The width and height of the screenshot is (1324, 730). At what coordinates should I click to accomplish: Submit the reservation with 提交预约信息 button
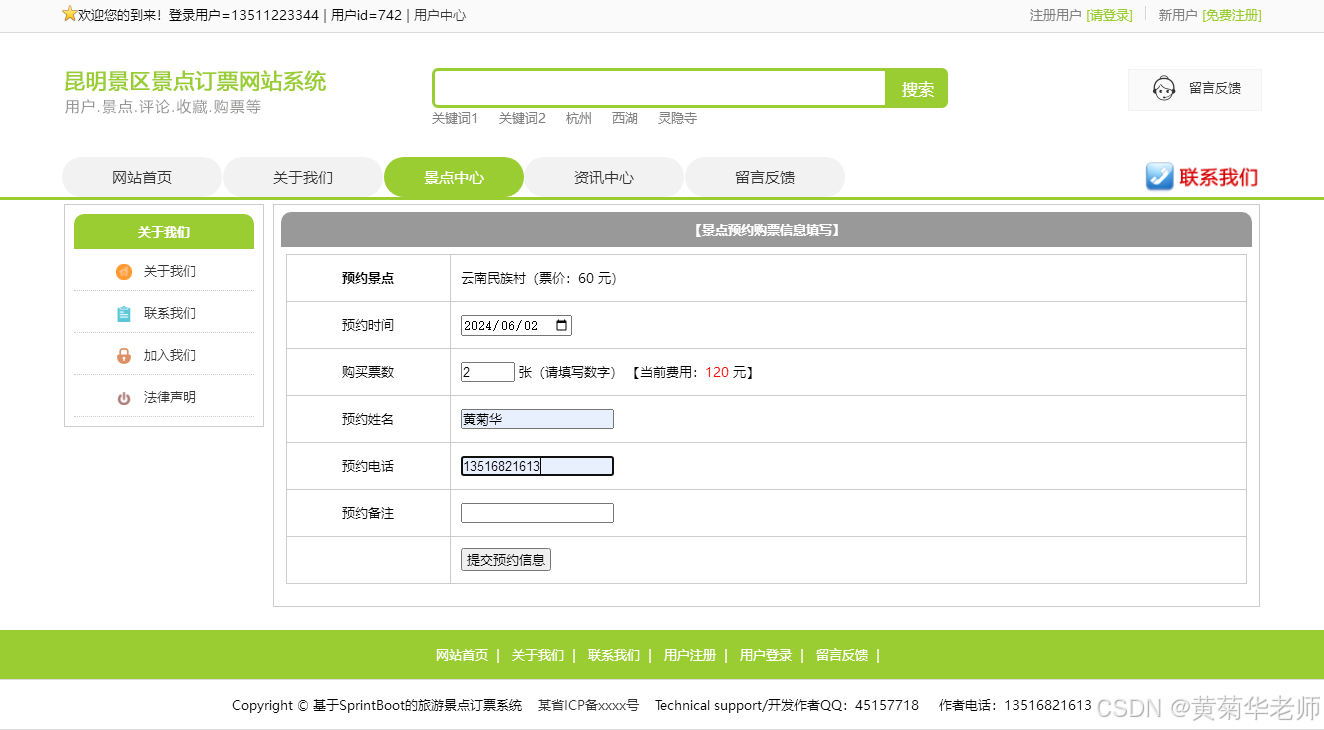[505, 559]
